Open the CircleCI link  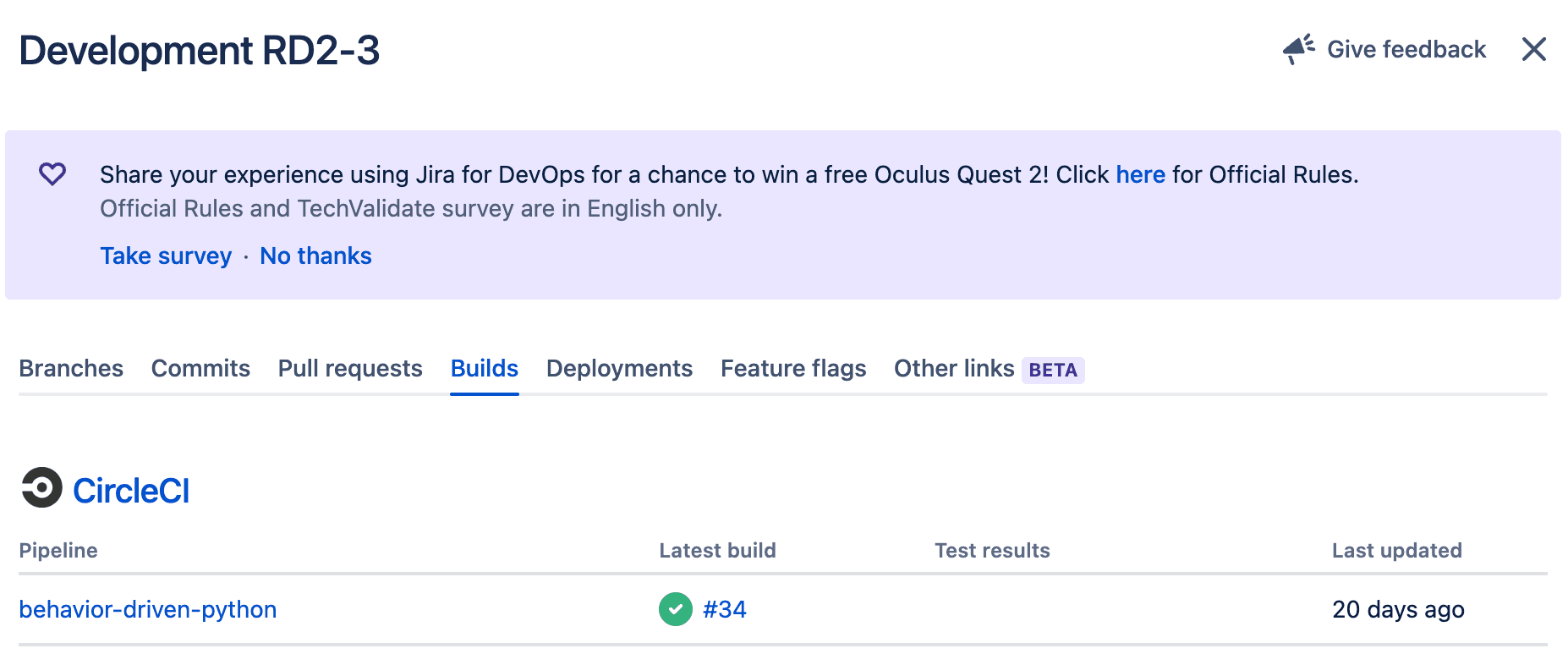(x=132, y=489)
